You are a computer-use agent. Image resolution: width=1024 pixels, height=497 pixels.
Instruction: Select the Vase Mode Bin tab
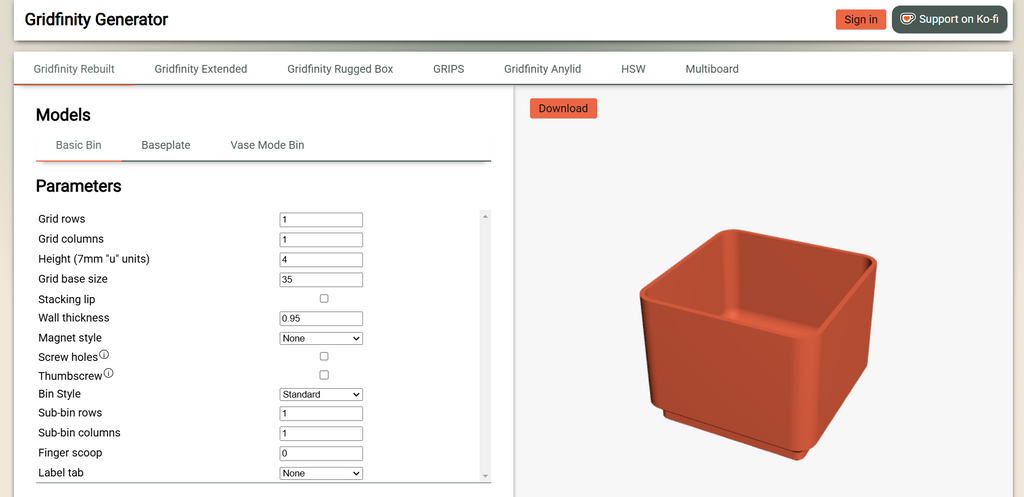267,145
